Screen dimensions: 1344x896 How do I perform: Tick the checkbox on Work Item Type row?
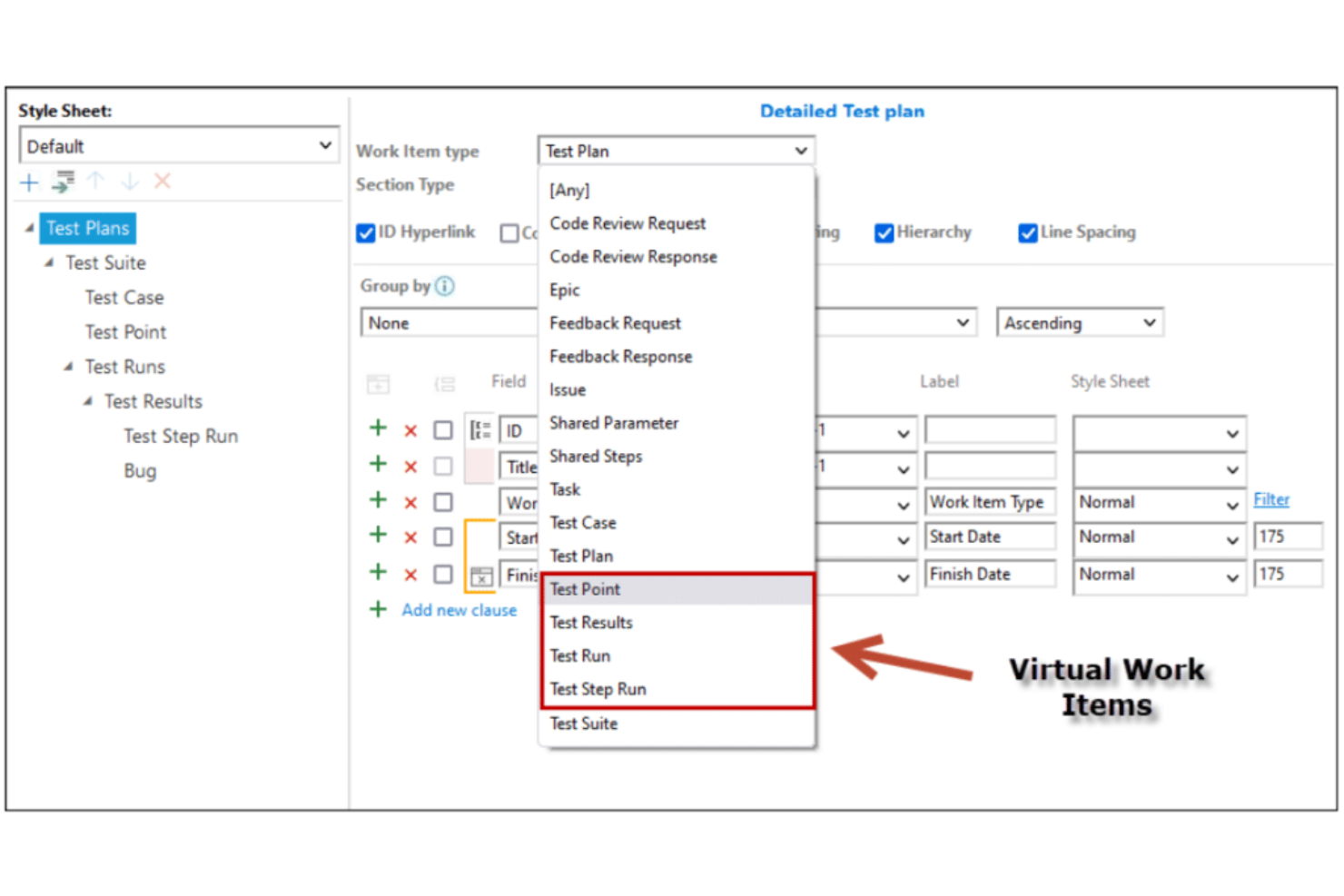[x=443, y=502]
